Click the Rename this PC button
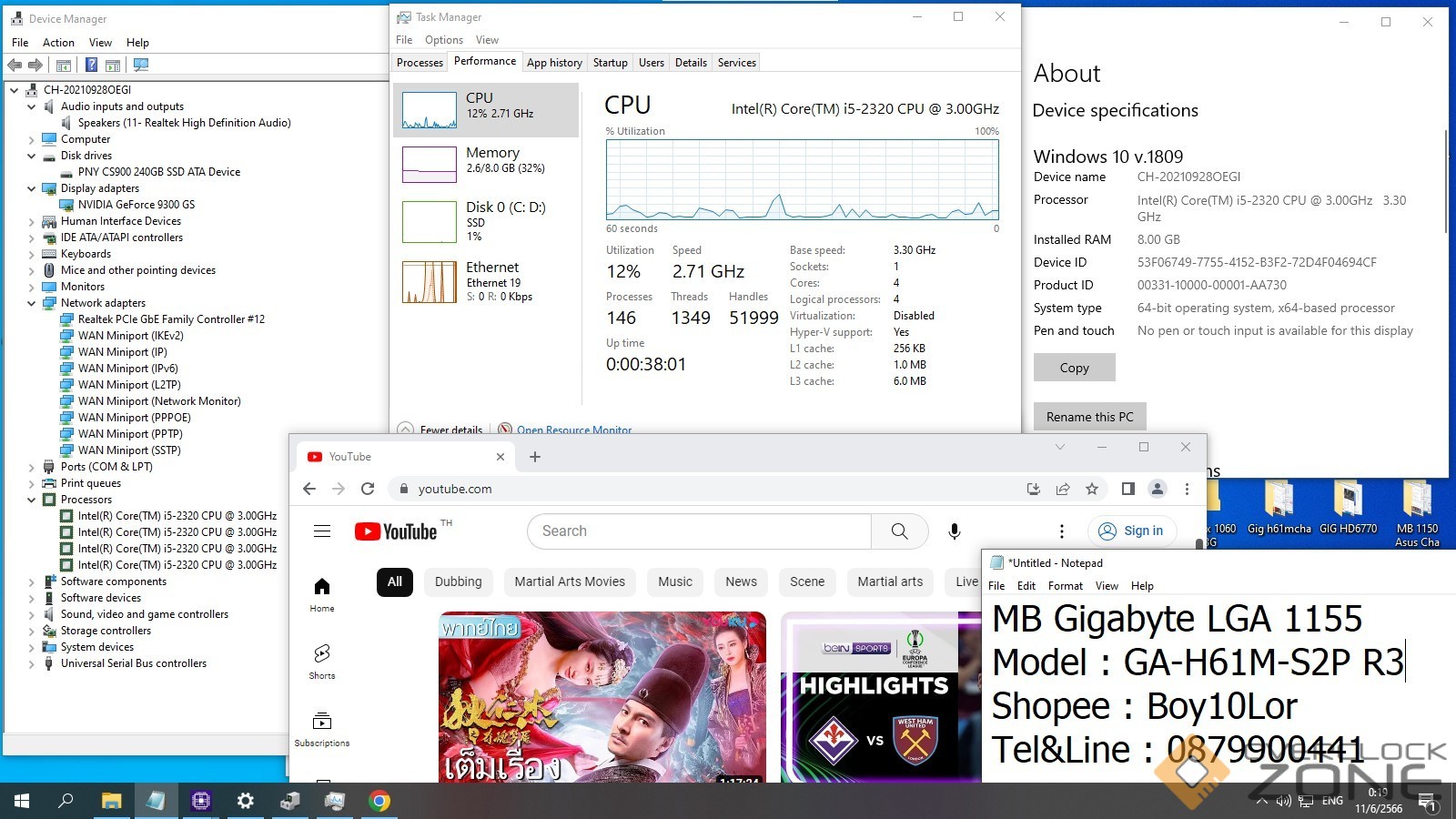 coord(1089,417)
